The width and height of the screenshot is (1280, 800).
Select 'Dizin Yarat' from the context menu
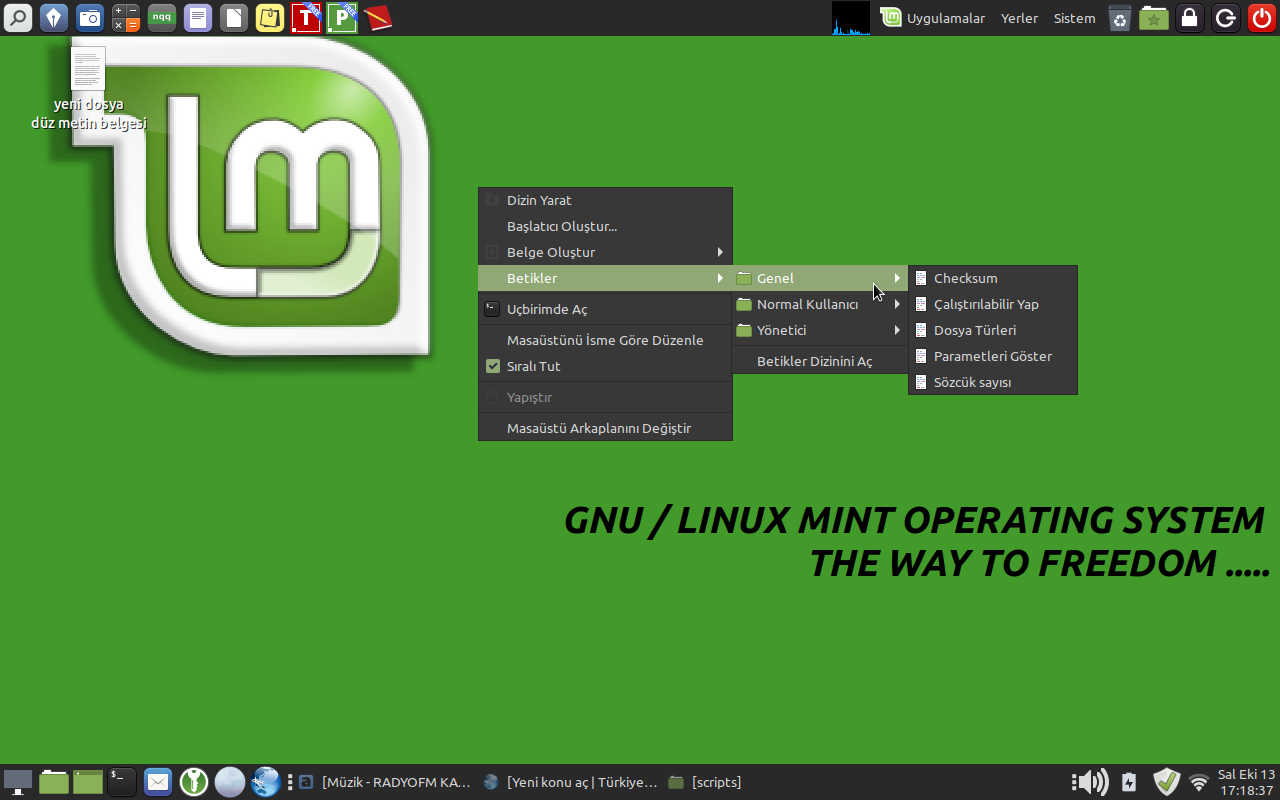[605, 200]
